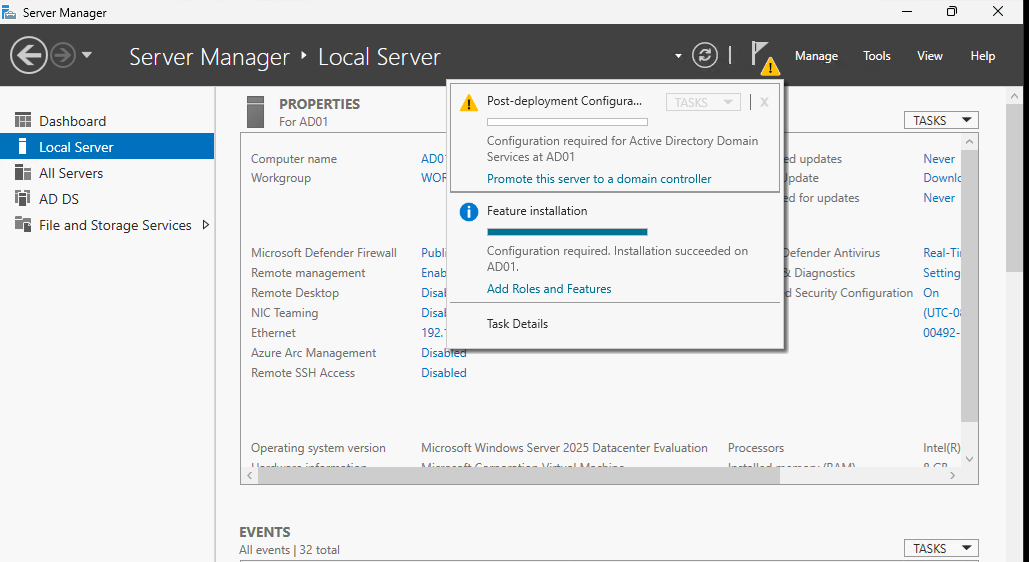Screen dimensions: 1029x562
Task: Click the Feature installation progress bar
Action: (567, 232)
